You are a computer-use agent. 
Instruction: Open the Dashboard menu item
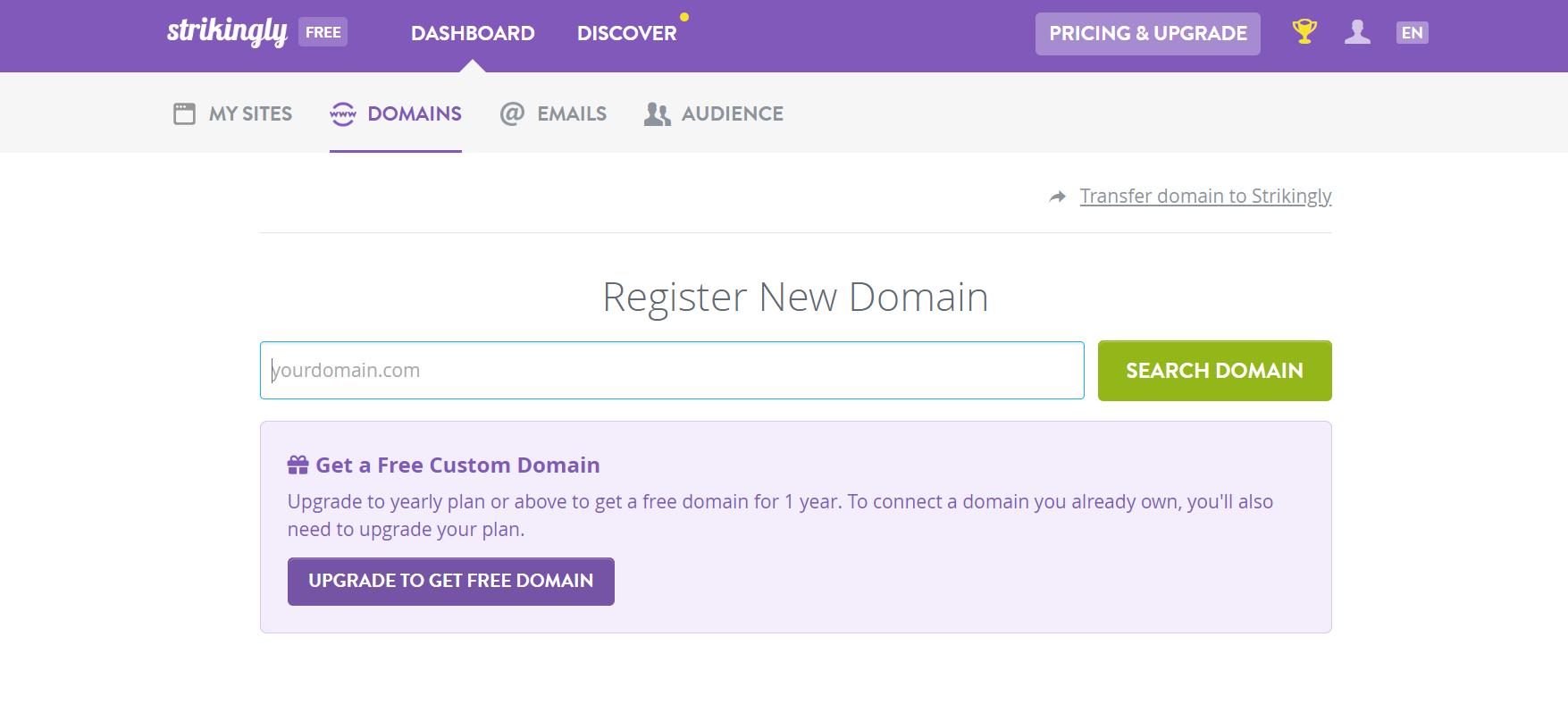coord(473,33)
